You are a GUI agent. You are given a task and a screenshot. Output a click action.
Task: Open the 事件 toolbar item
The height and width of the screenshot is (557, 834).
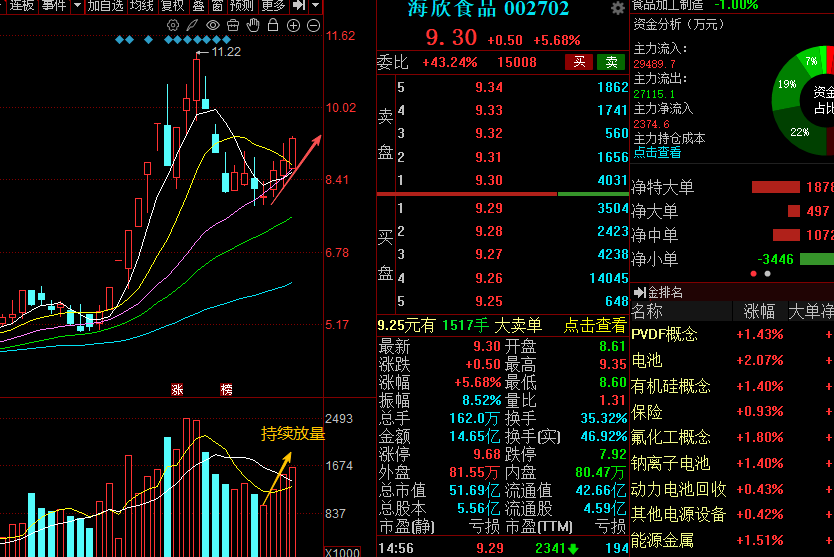tap(54, 6)
